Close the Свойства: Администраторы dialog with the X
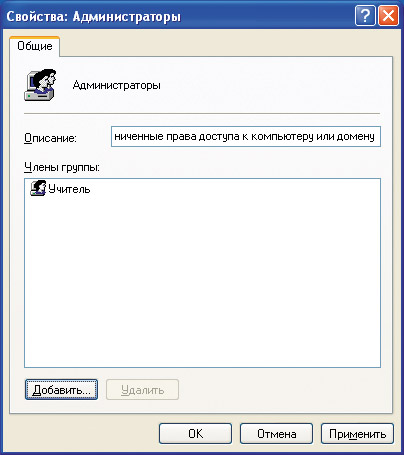The height and width of the screenshot is (455, 404). click(388, 16)
